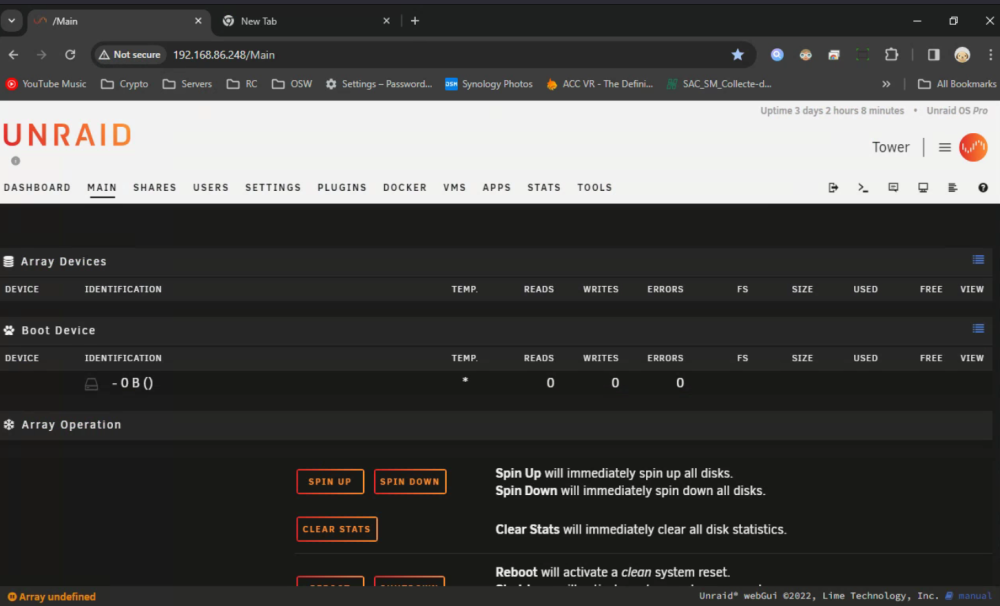Open the Feedback icon
Image resolution: width=1000 pixels, height=606 pixels.
[x=893, y=188]
